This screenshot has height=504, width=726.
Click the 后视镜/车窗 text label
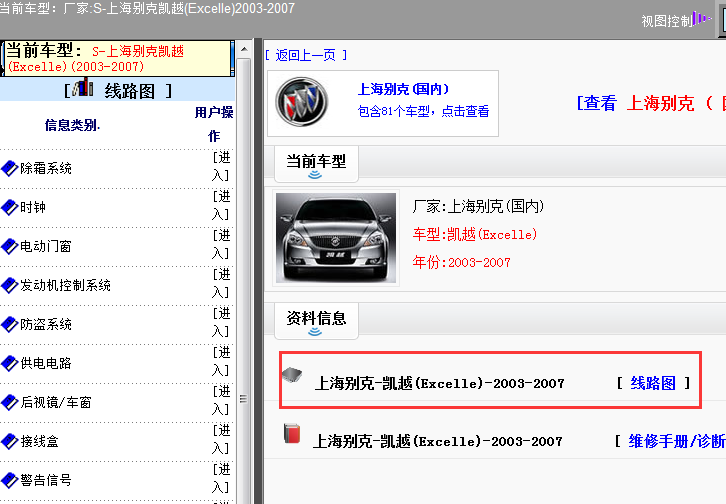click(56, 402)
